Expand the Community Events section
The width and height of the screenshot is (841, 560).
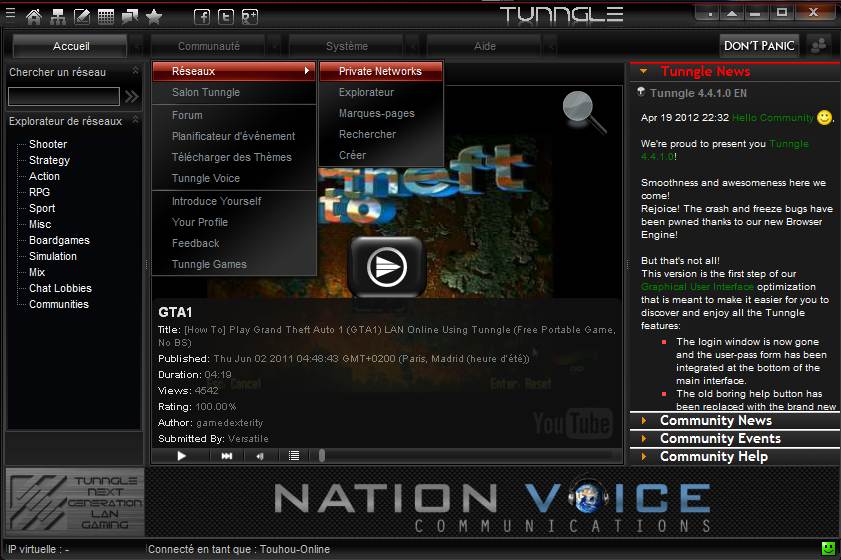pyautogui.click(x=644, y=439)
